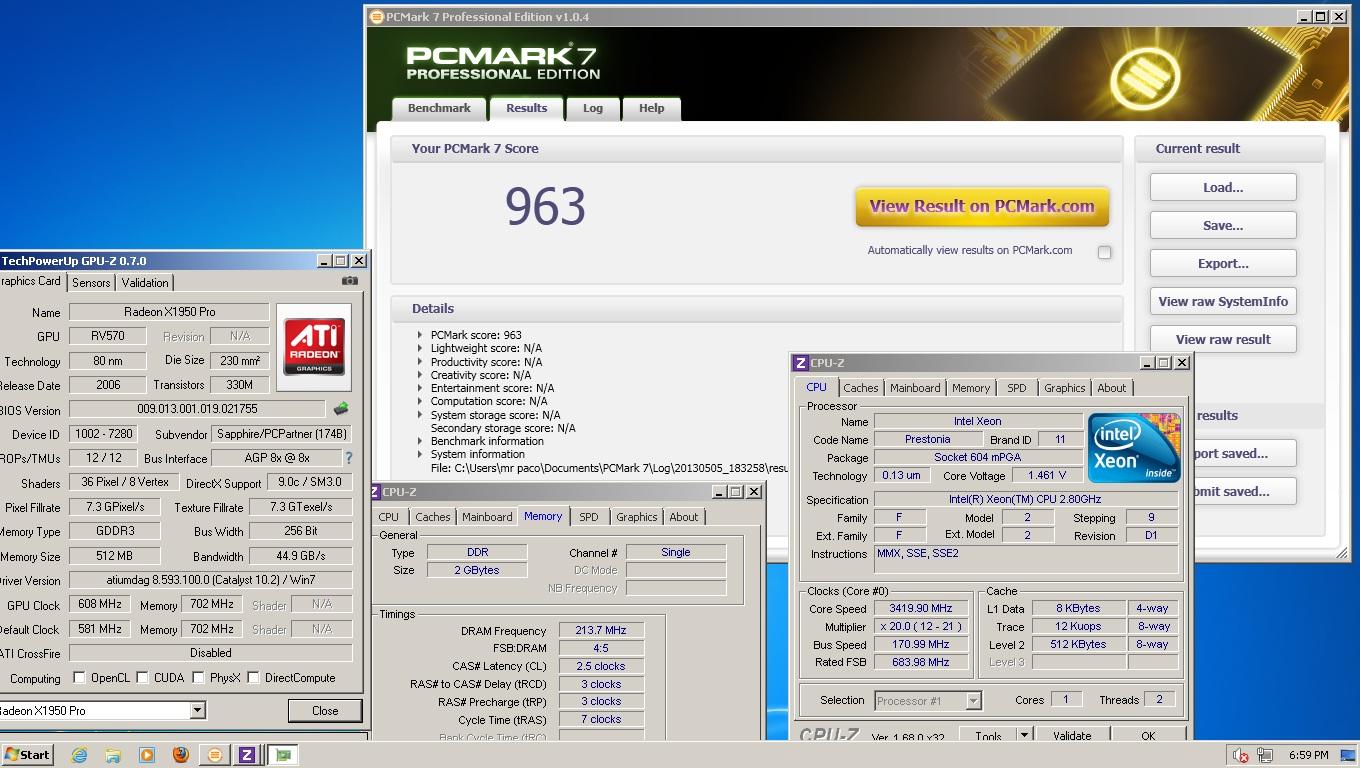The height and width of the screenshot is (768, 1360).
Task: Open About tab in CPU-Z CPU window
Action: click(1111, 388)
